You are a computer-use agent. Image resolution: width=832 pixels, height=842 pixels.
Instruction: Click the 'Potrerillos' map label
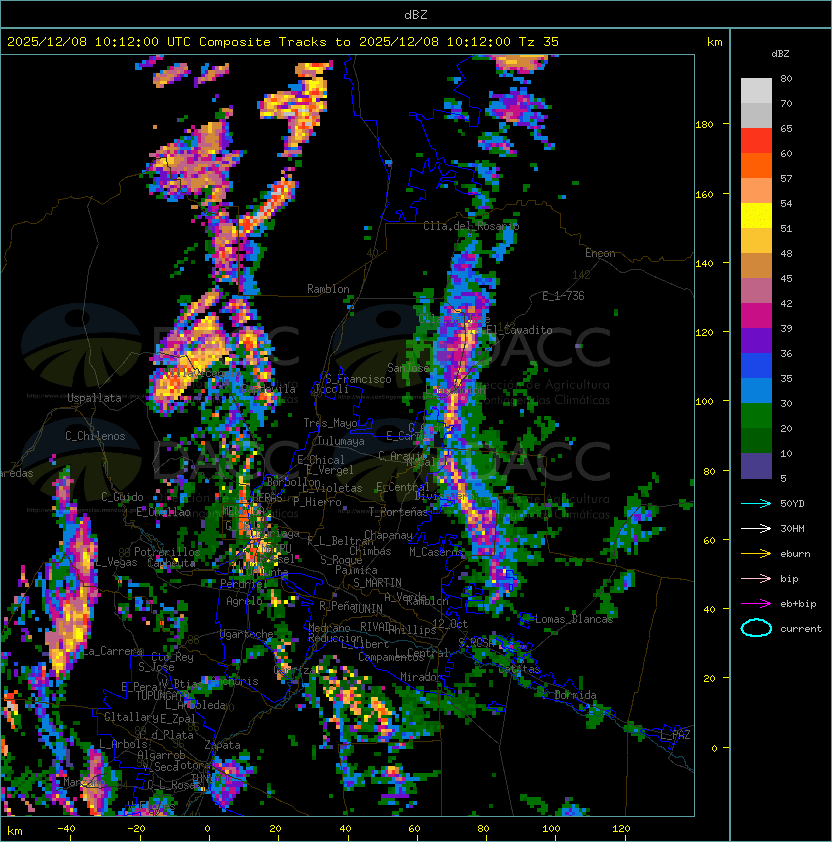tap(167, 552)
